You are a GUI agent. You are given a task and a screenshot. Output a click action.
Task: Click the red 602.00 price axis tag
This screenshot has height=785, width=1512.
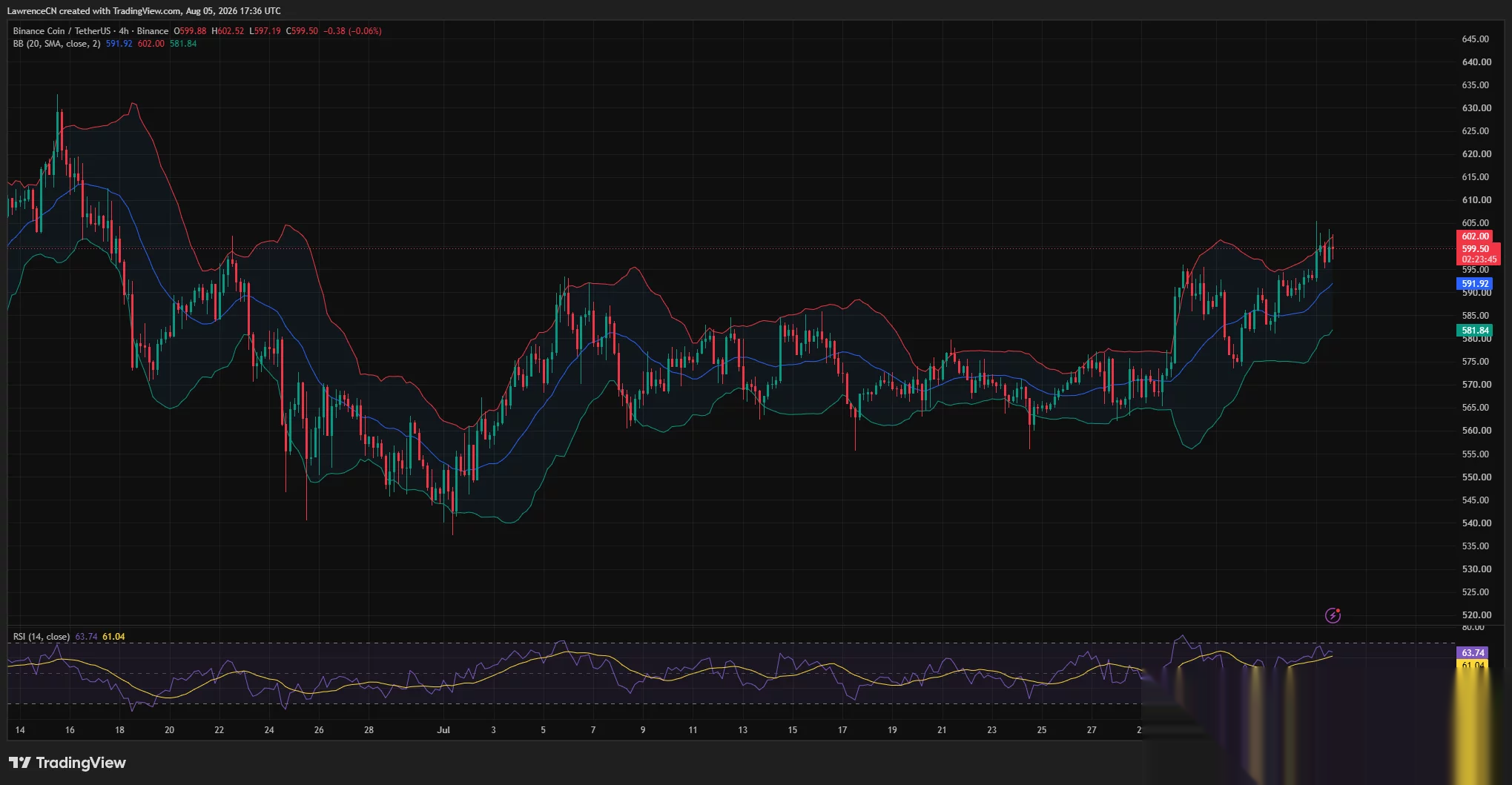[x=1475, y=236]
